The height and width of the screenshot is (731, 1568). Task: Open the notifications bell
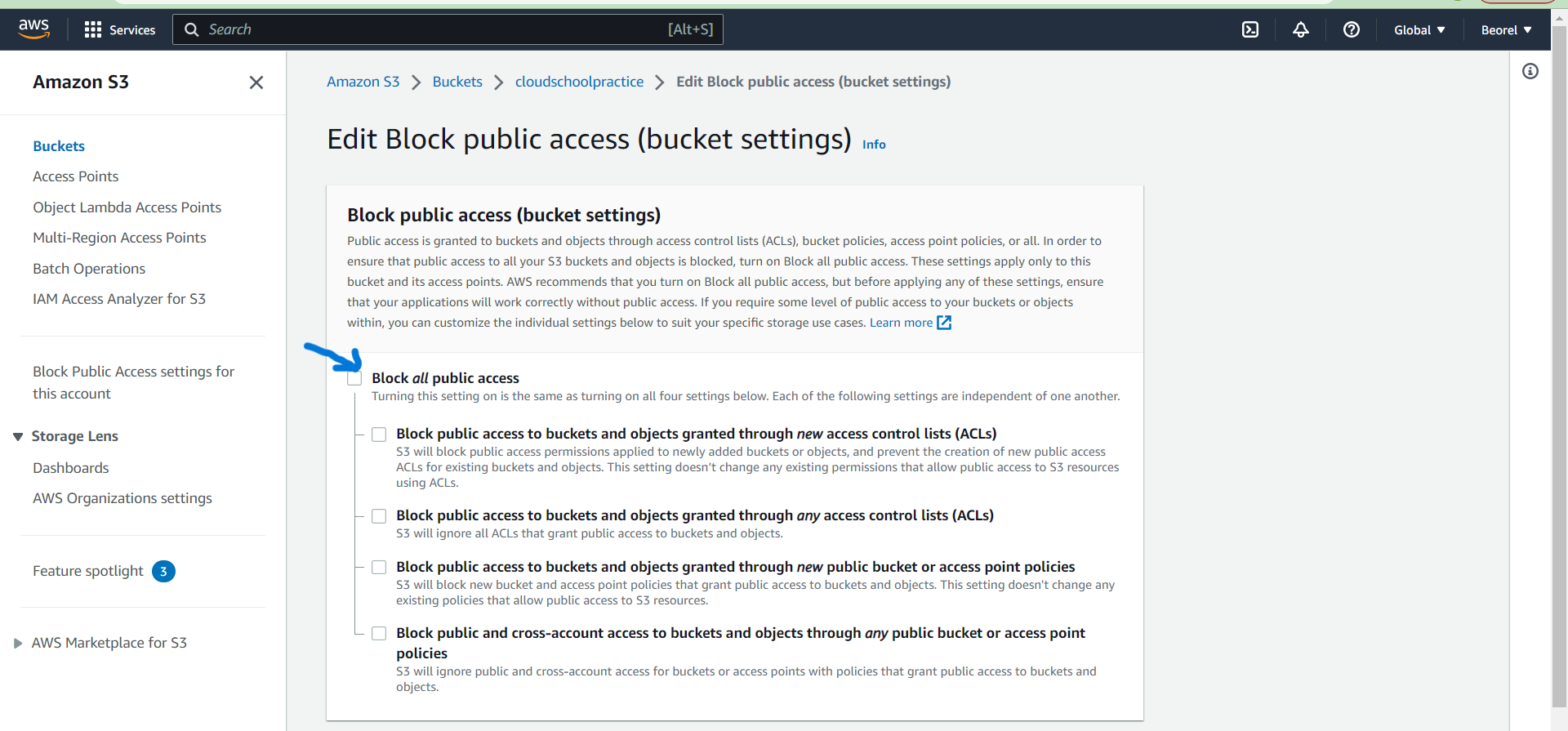(x=1300, y=30)
